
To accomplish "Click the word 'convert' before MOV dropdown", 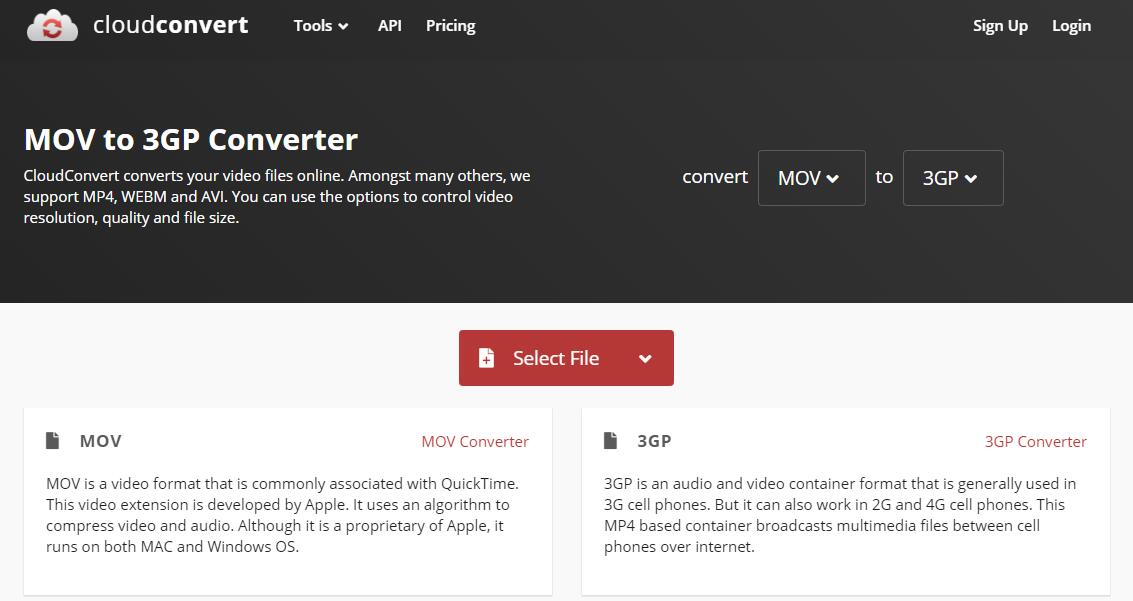I will [715, 177].
